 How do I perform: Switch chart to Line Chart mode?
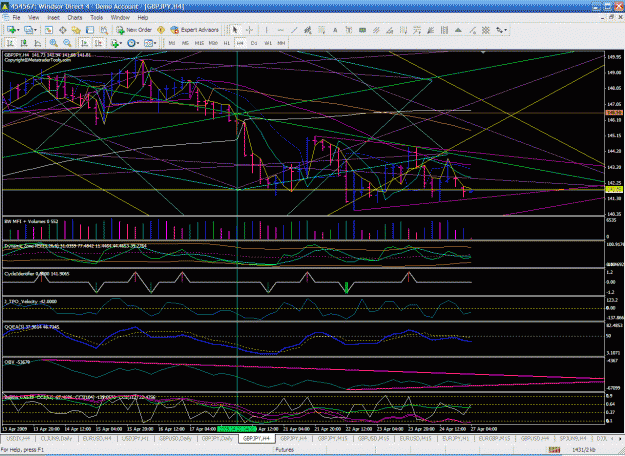point(37,43)
